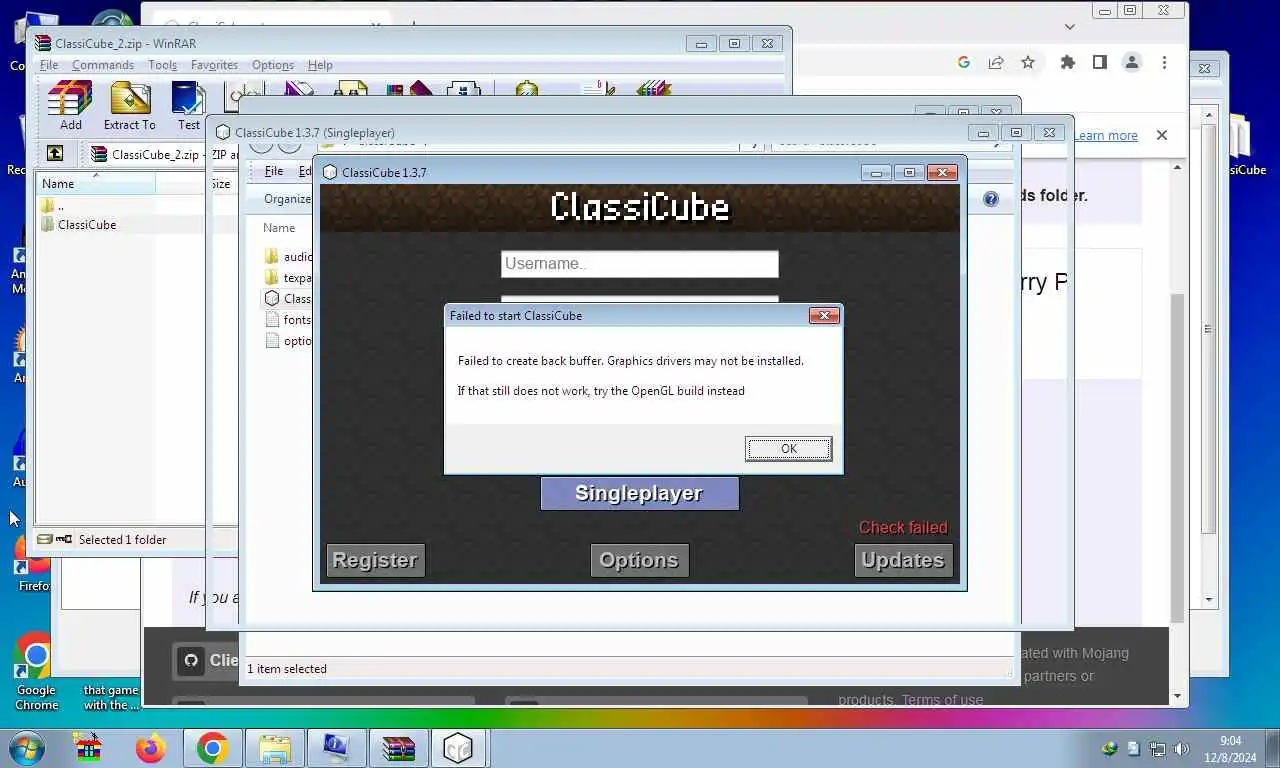The width and height of the screenshot is (1280, 768).
Task: Click Chrome Google search icon in address bar
Action: pyautogui.click(x=964, y=62)
